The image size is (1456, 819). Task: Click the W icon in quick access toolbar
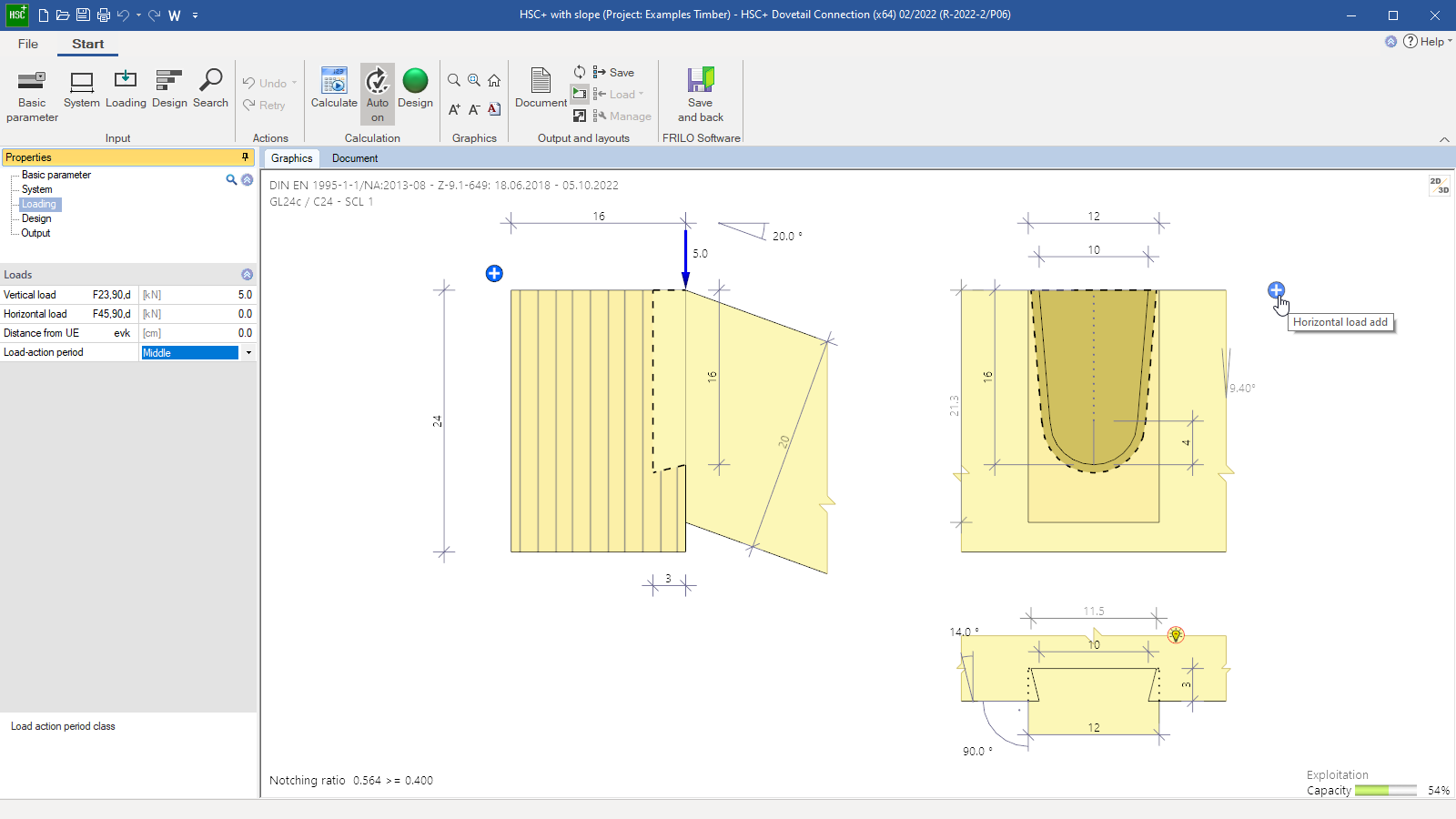pos(175,15)
